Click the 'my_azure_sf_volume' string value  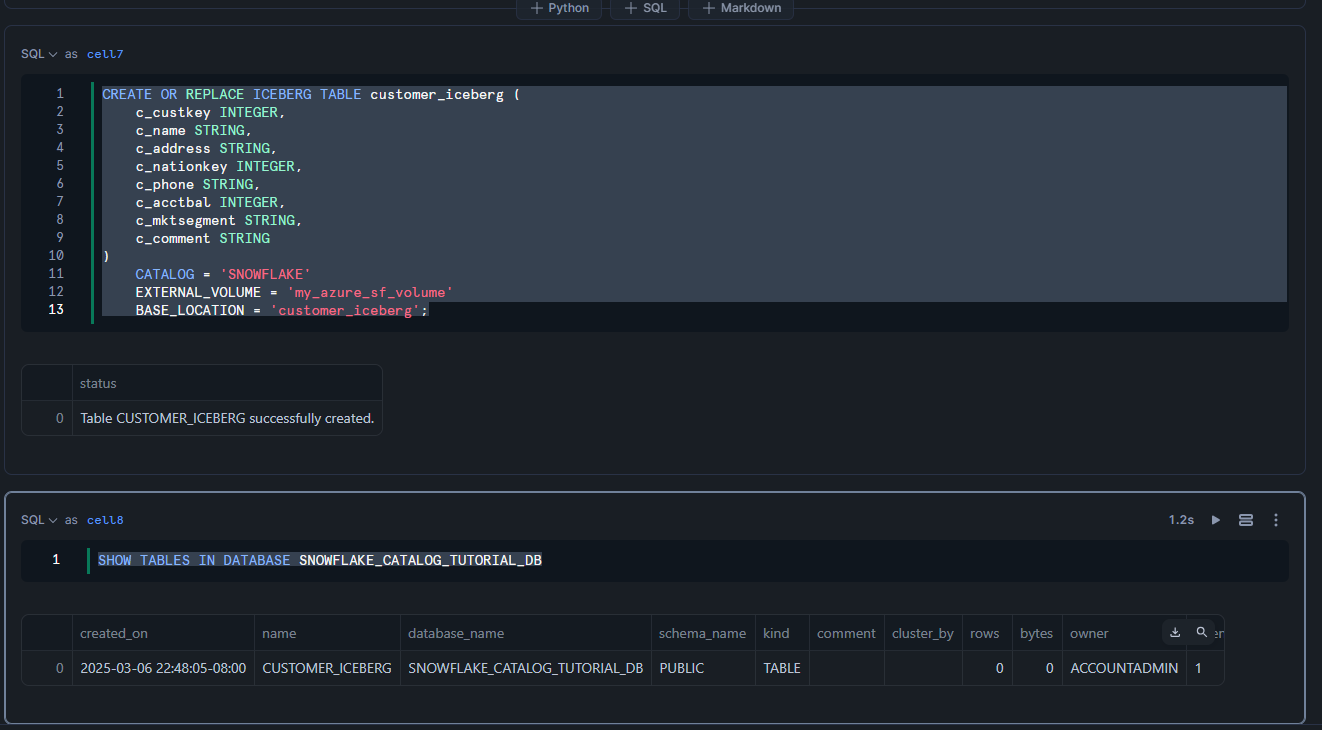click(x=370, y=292)
